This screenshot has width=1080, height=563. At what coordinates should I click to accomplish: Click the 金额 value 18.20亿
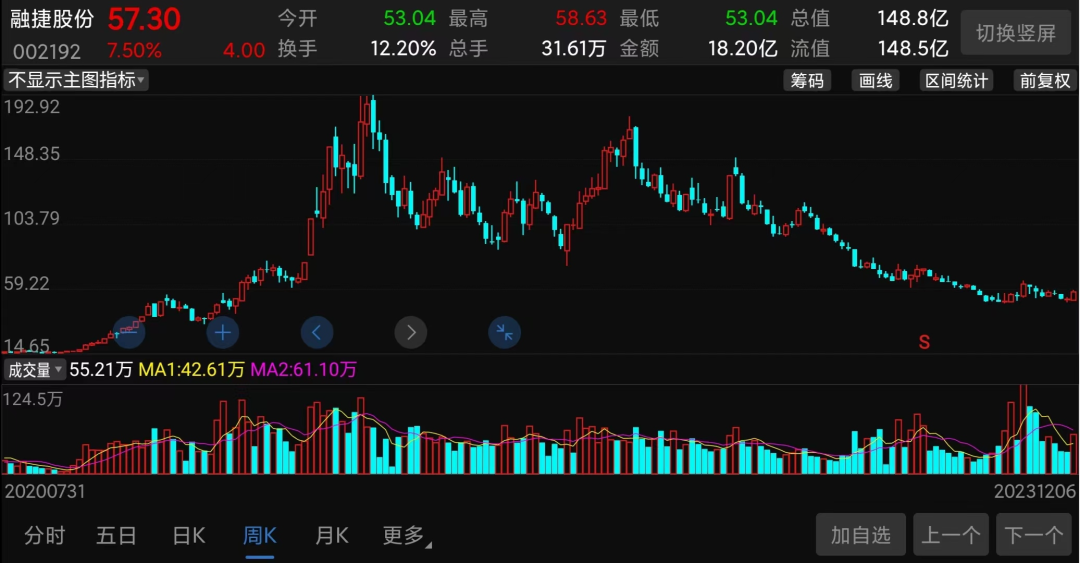pos(742,48)
